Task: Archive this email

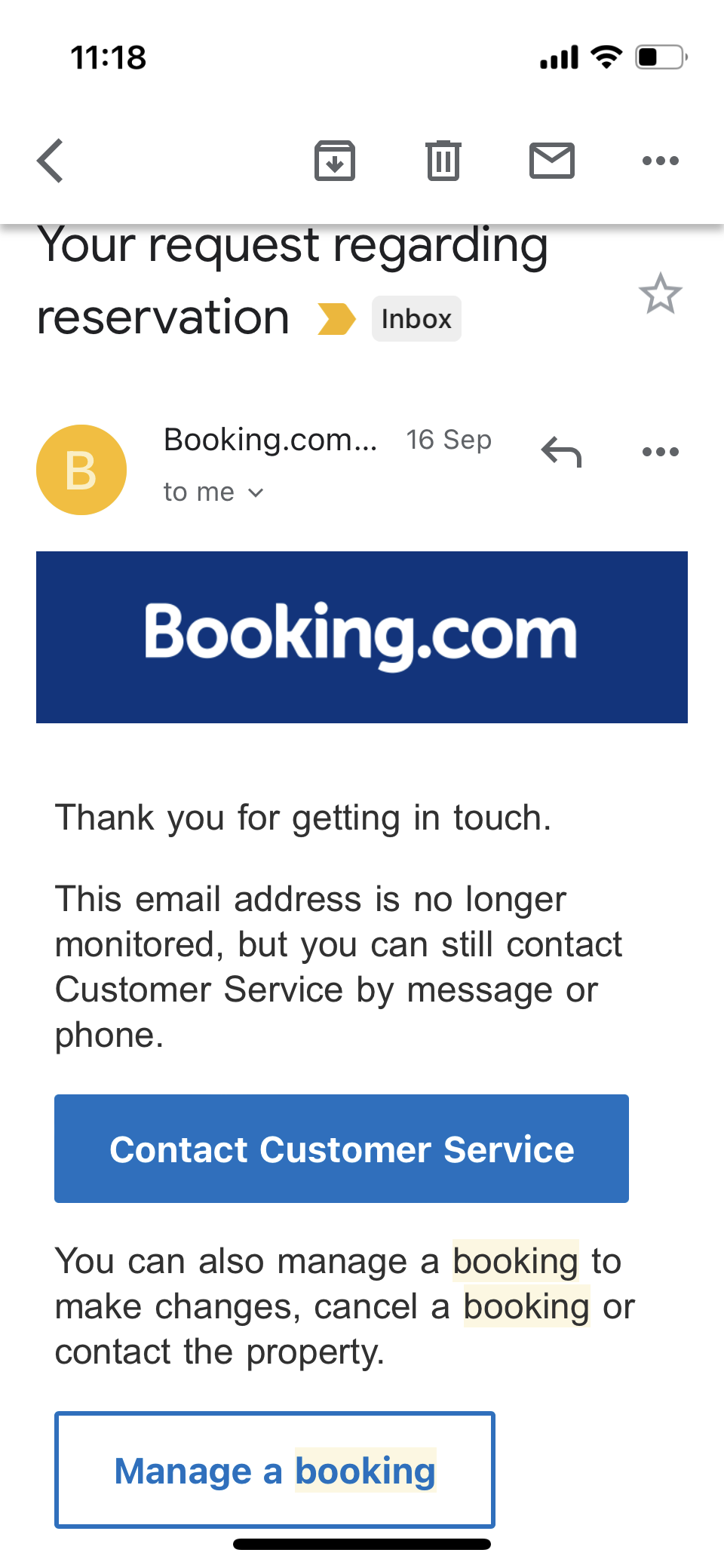Action: (x=334, y=161)
